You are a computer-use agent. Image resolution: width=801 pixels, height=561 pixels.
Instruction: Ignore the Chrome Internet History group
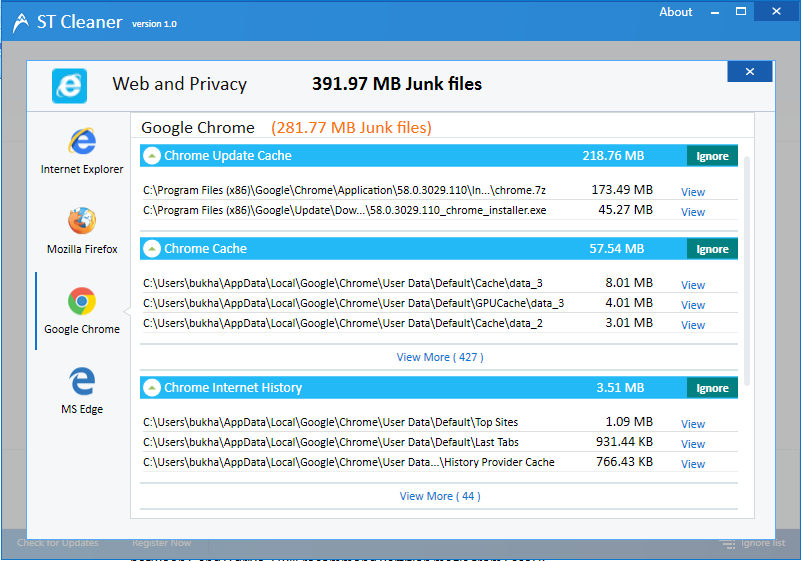[712, 388]
